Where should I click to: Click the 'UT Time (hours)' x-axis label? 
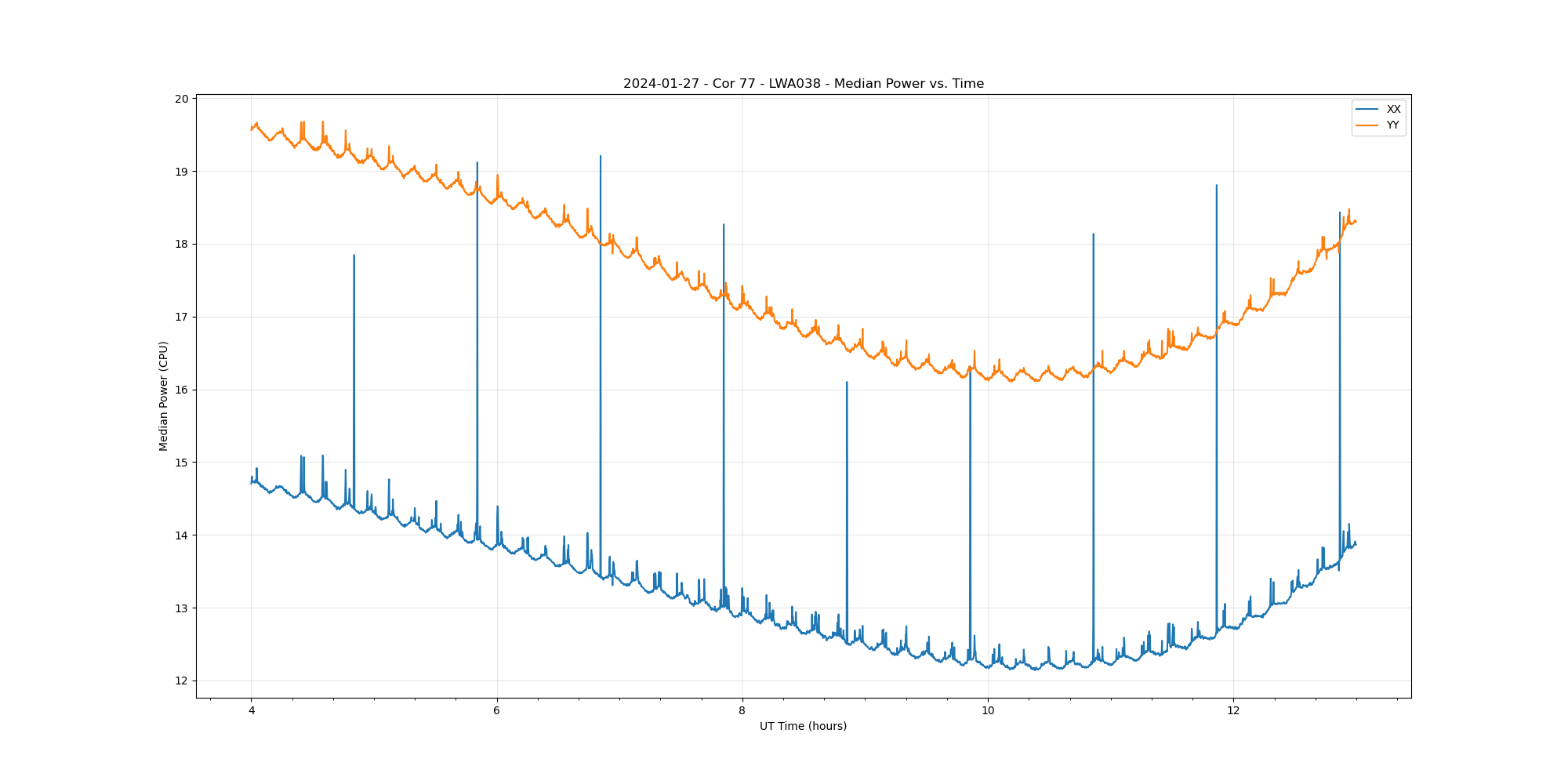(x=803, y=726)
